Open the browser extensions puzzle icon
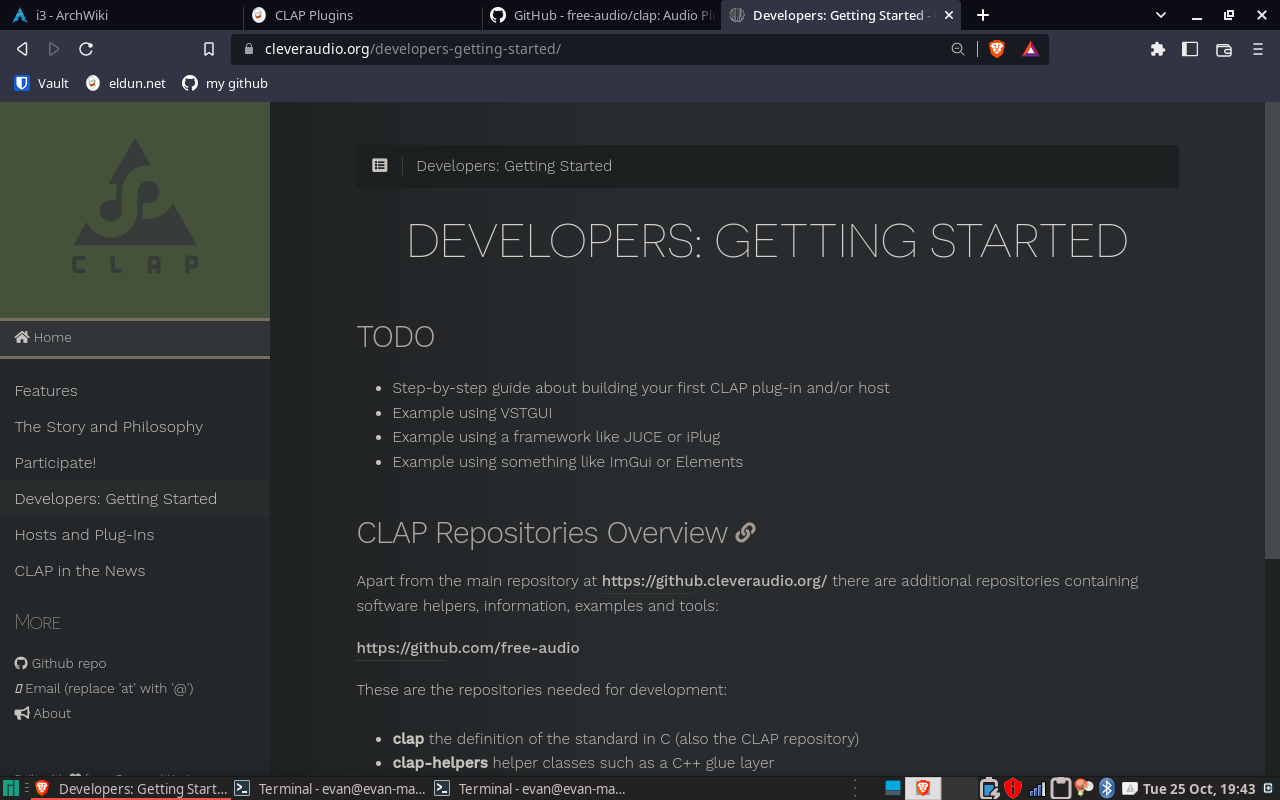Viewport: 1280px width, 800px height. click(1158, 49)
